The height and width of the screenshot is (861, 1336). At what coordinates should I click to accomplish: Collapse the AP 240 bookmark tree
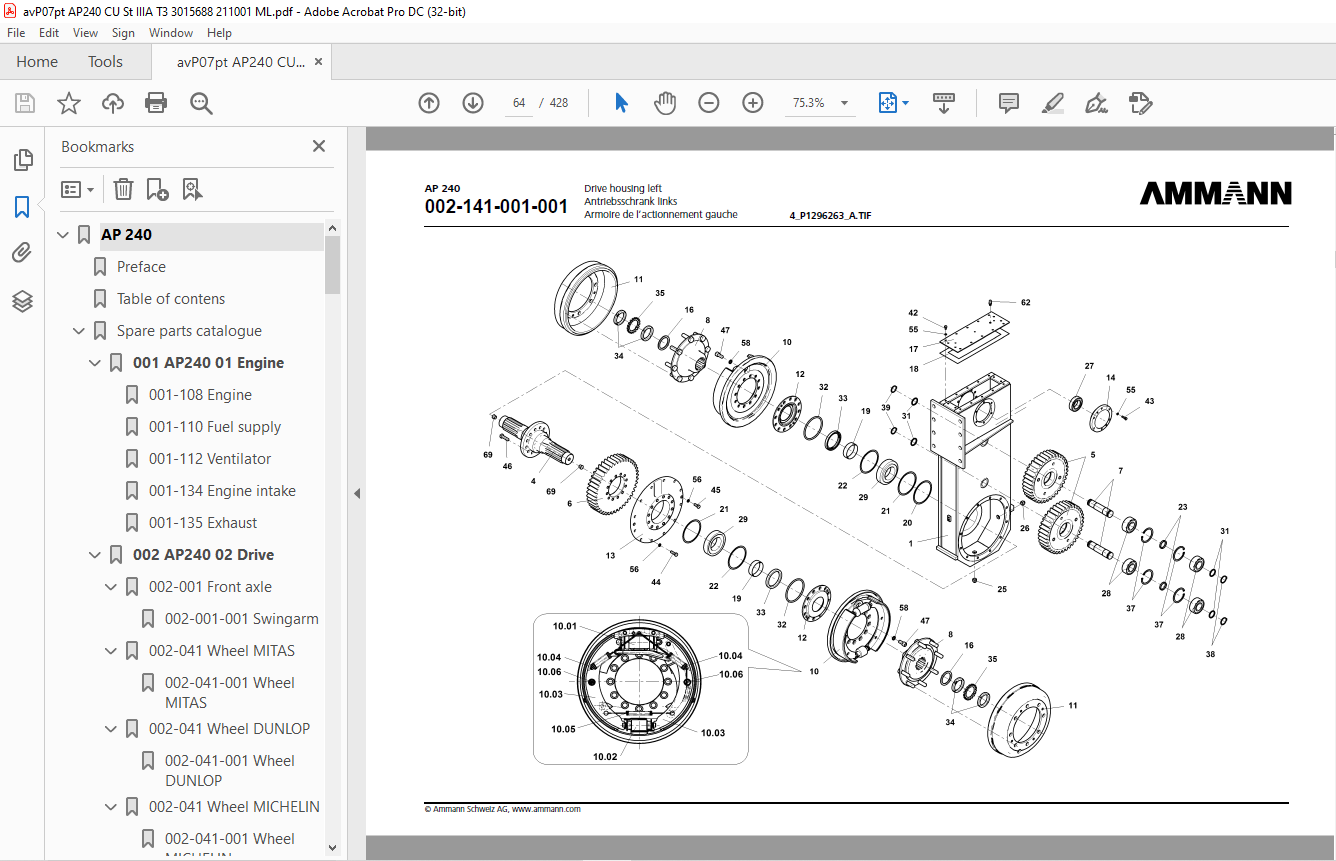[63, 235]
